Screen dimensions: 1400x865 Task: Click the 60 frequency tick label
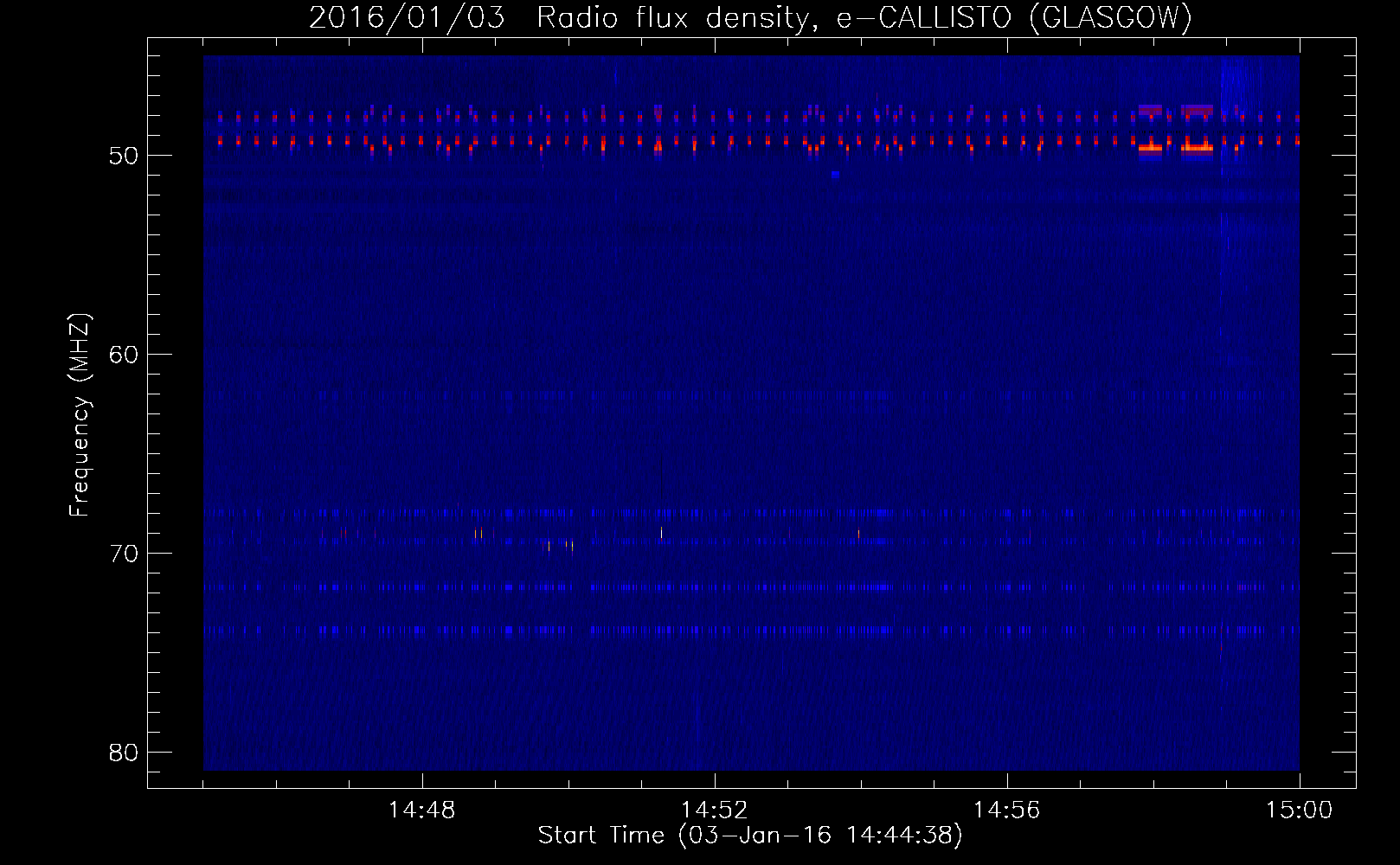(125, 355)
